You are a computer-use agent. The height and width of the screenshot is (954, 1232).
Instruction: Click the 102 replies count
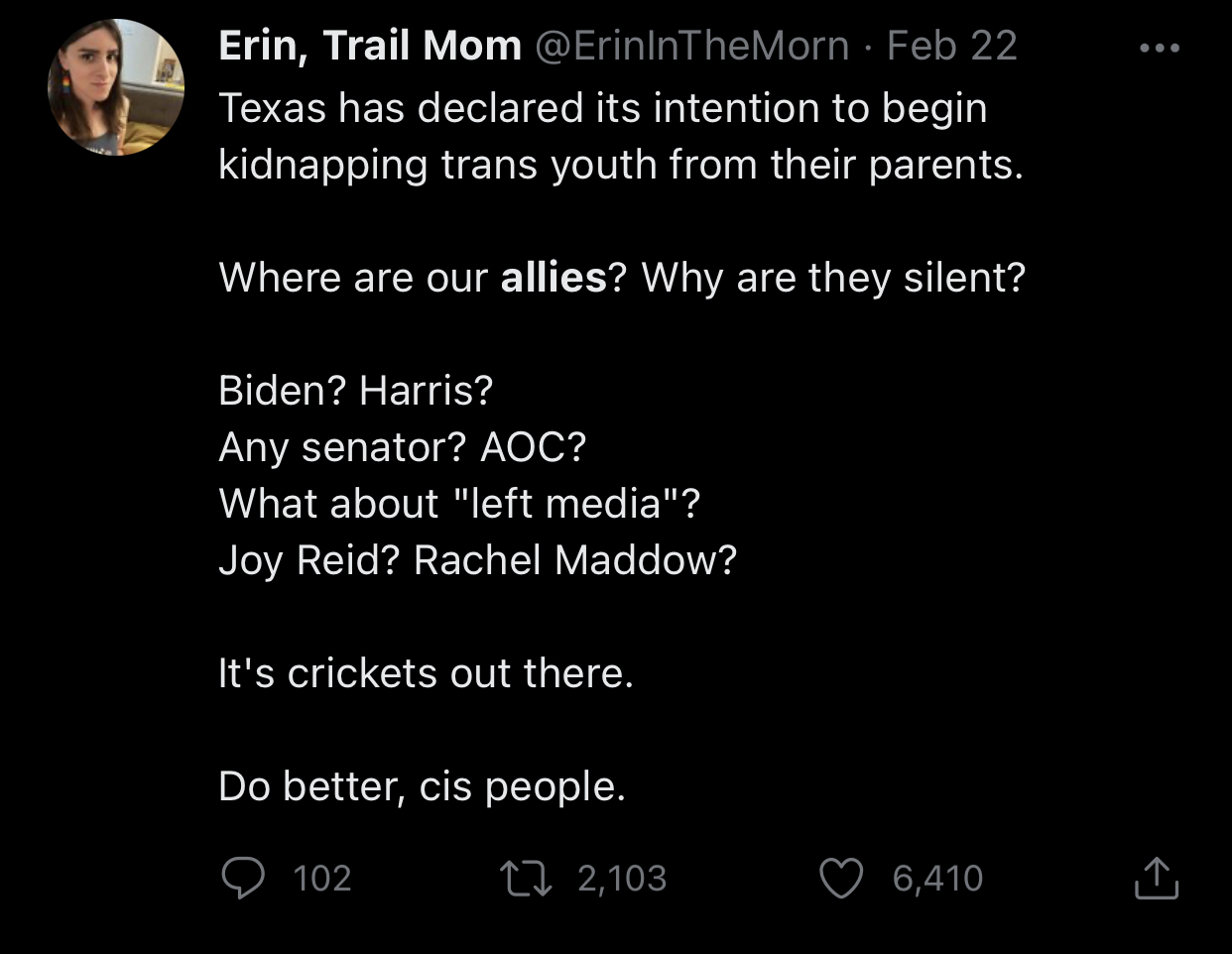tap(322, 879)
